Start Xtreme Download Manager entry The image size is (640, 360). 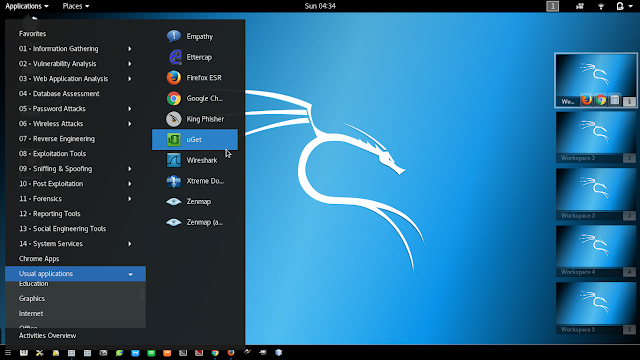tap(195, 181)
